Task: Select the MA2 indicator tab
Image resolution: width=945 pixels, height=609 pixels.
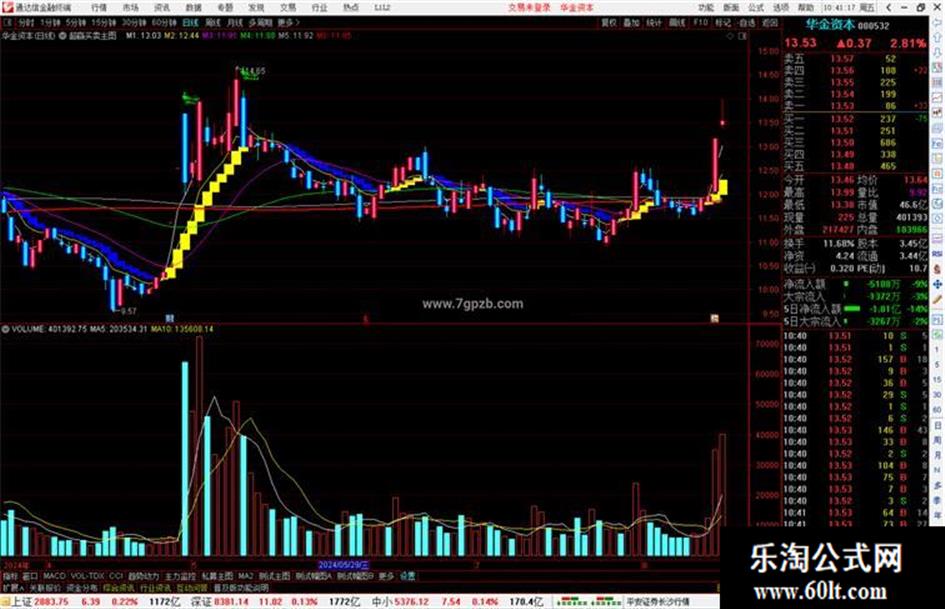Action: point(245,576)
